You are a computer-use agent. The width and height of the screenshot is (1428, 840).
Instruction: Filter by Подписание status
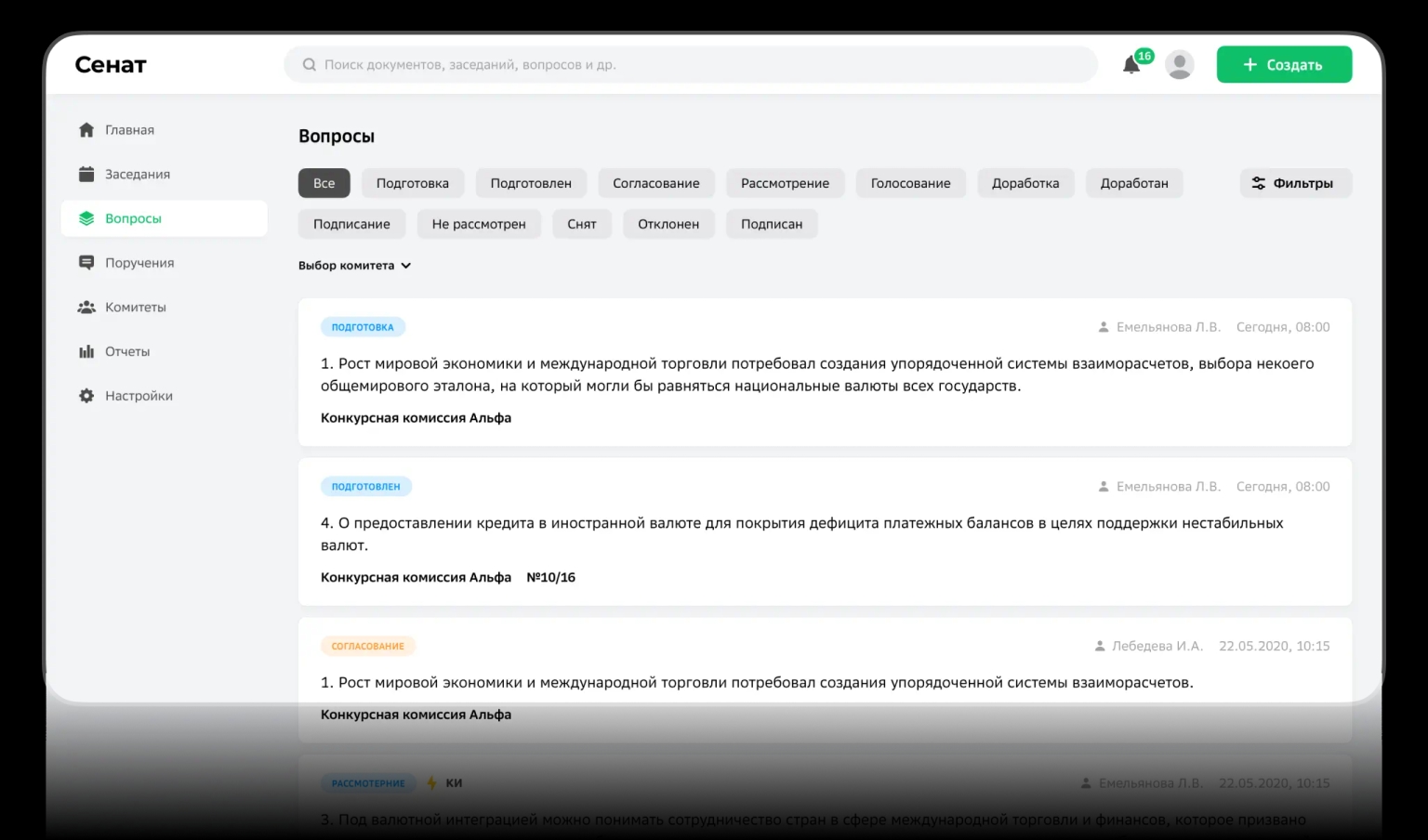point(351,224)
